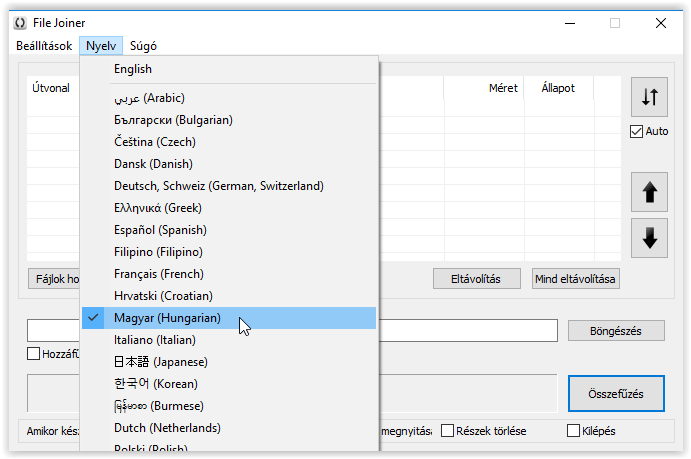
Task: Select English from the language list
Action: tap(133, 69)
